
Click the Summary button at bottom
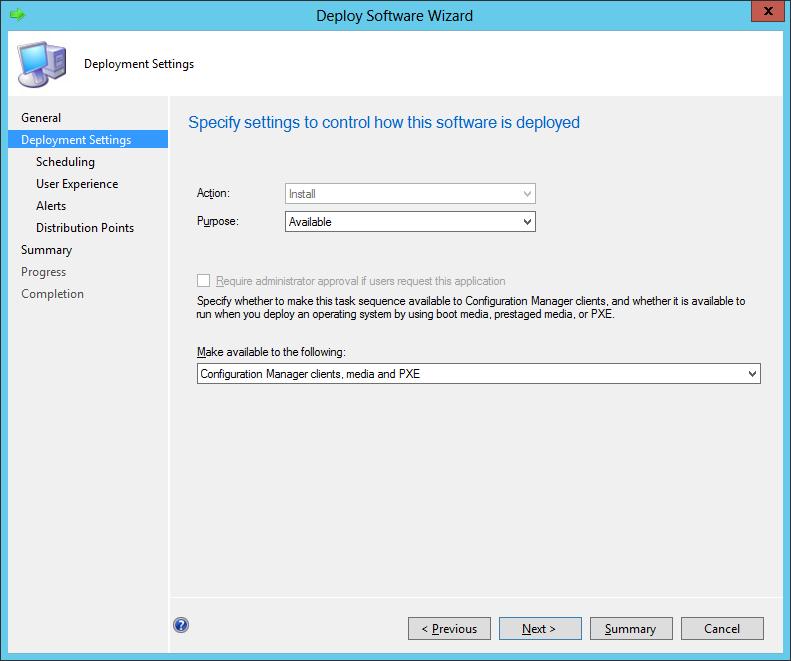(631, 629)
